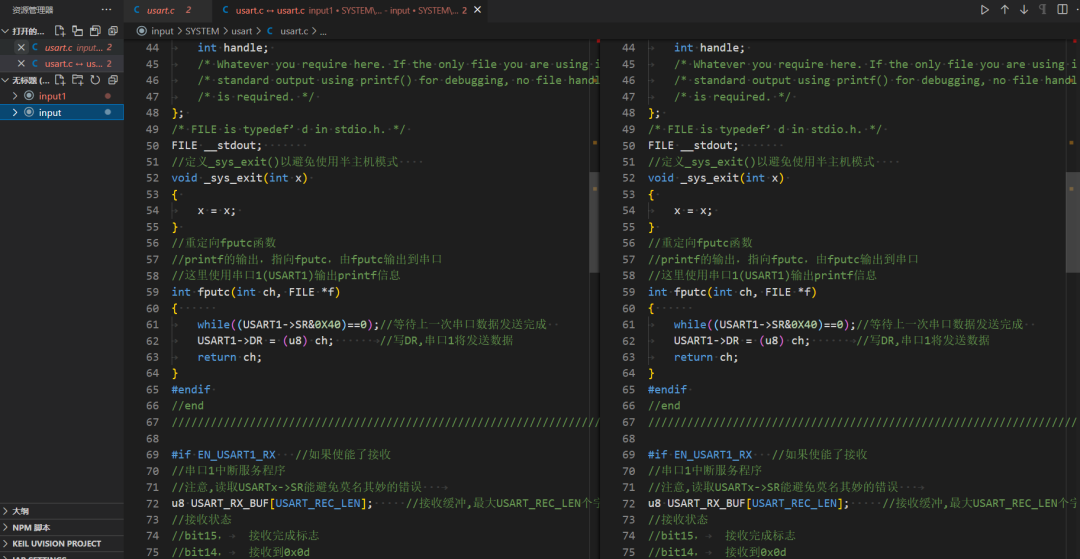Image resolution: width=1080 pixels, height=559 pixels.
Task: Click '#endif' in right pane
Action: click(x=667, y=390)
